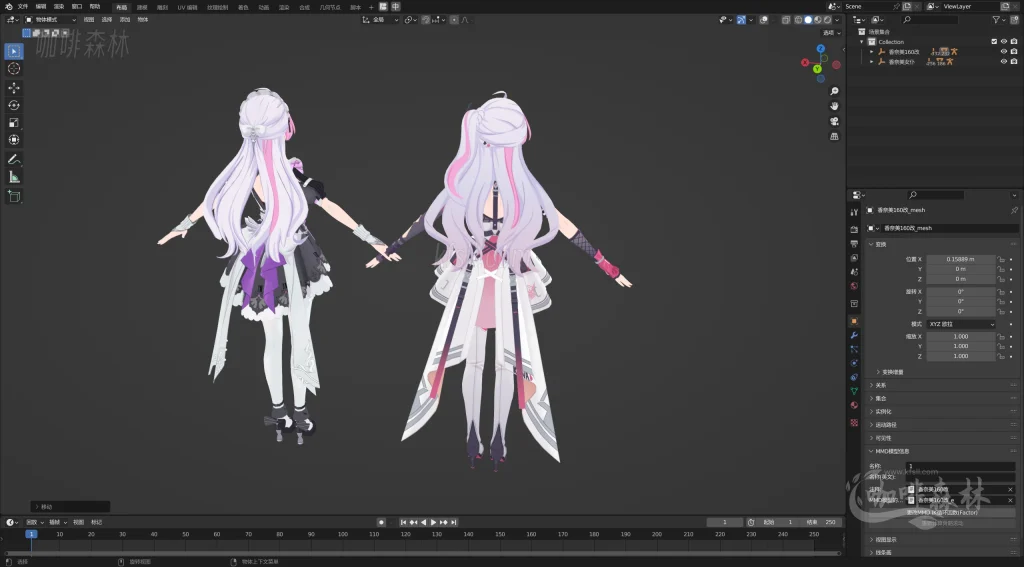The image size is (1024, 567).
Task: Select solid viewport shading mode
Action: click(x=808, y=20)
